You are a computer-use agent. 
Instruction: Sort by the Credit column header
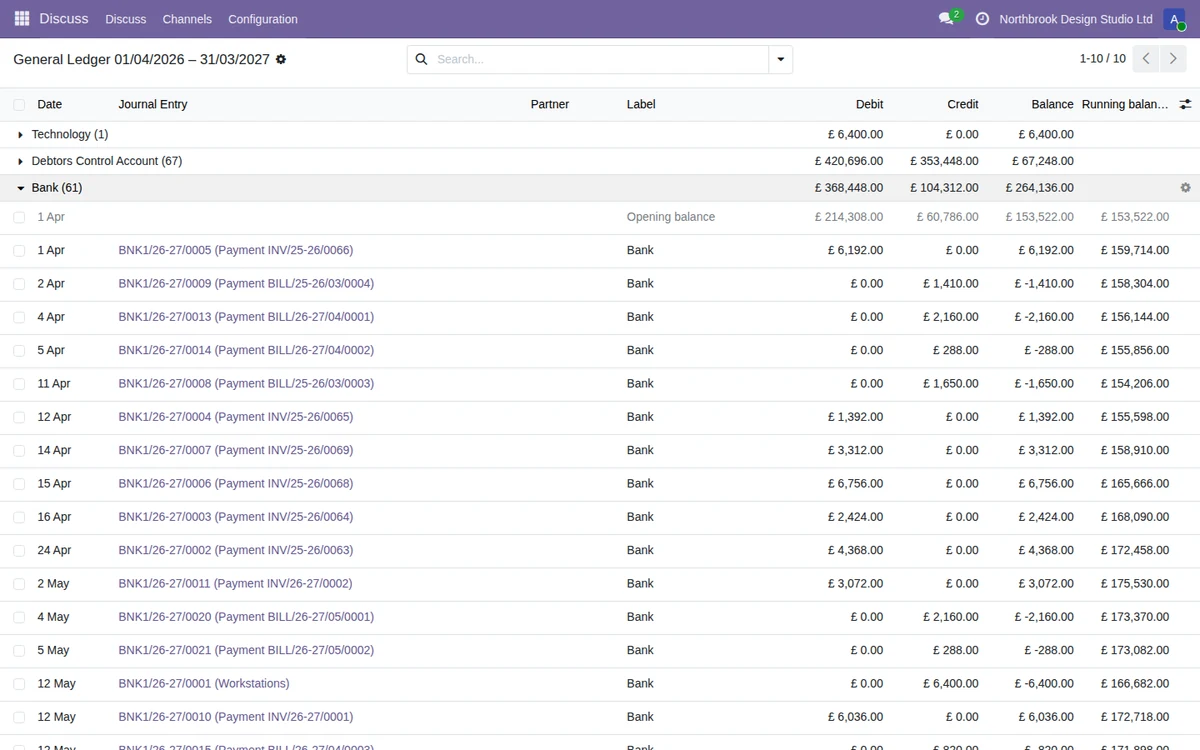963,104
